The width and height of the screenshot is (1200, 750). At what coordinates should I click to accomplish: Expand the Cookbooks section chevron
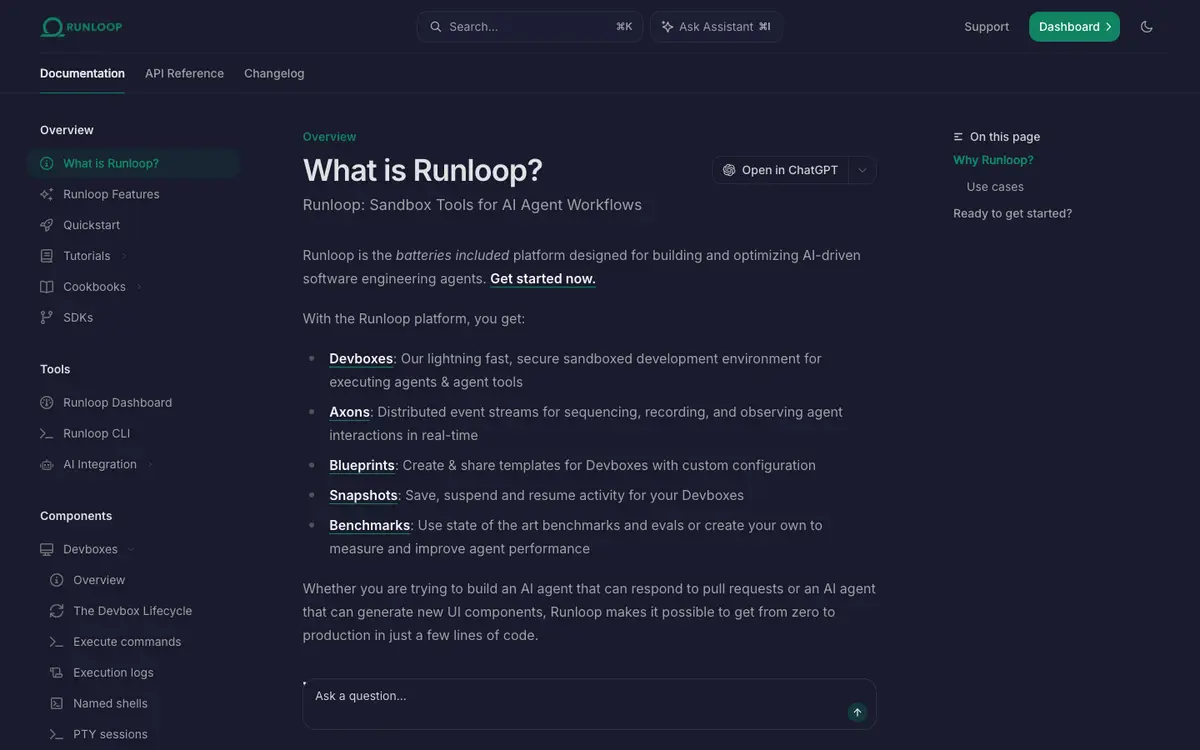139,287
